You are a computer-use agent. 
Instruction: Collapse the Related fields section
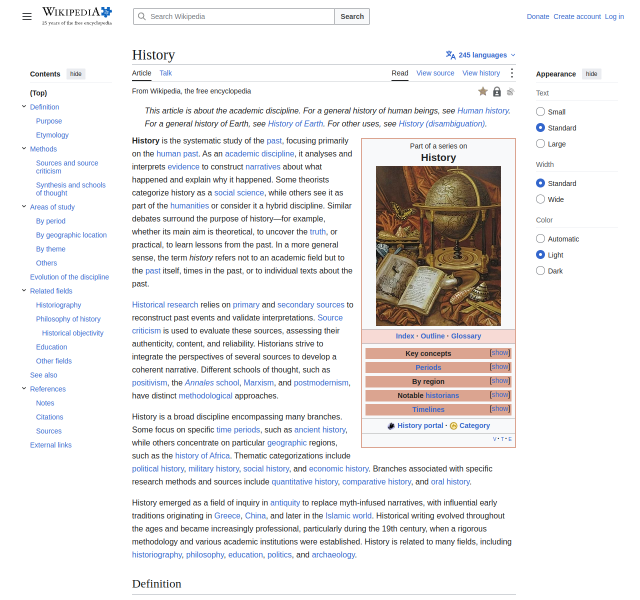(24, 291)
